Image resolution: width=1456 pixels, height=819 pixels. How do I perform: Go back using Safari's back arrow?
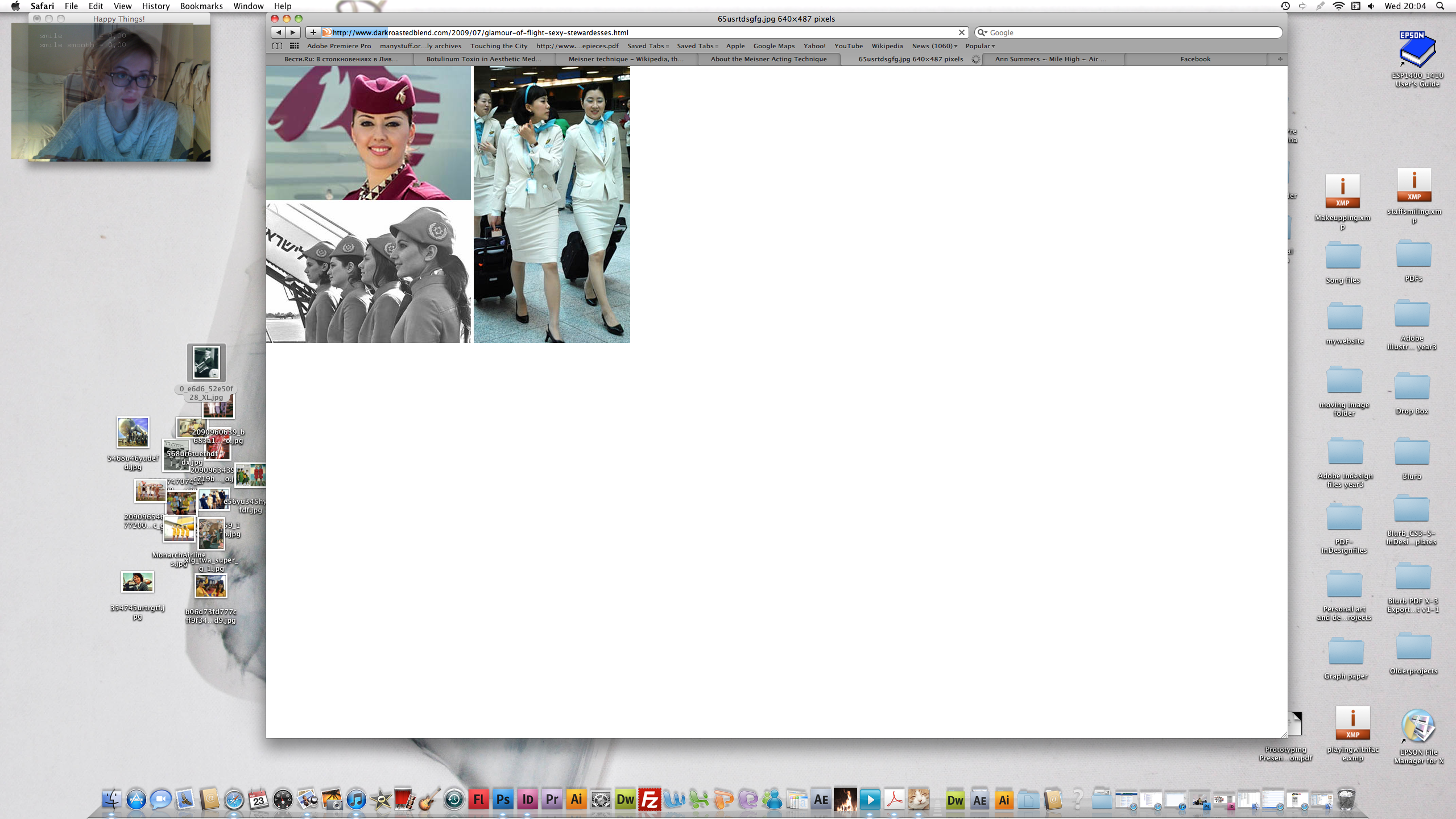(x=278, y=32)
